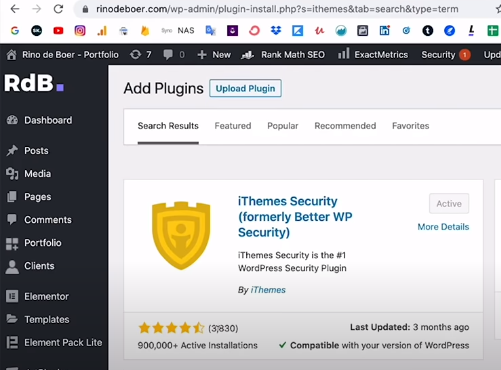The width and height of the screenshot is (501, 370).
Task: Switch to the Featured tab
Action: point(233,126)
